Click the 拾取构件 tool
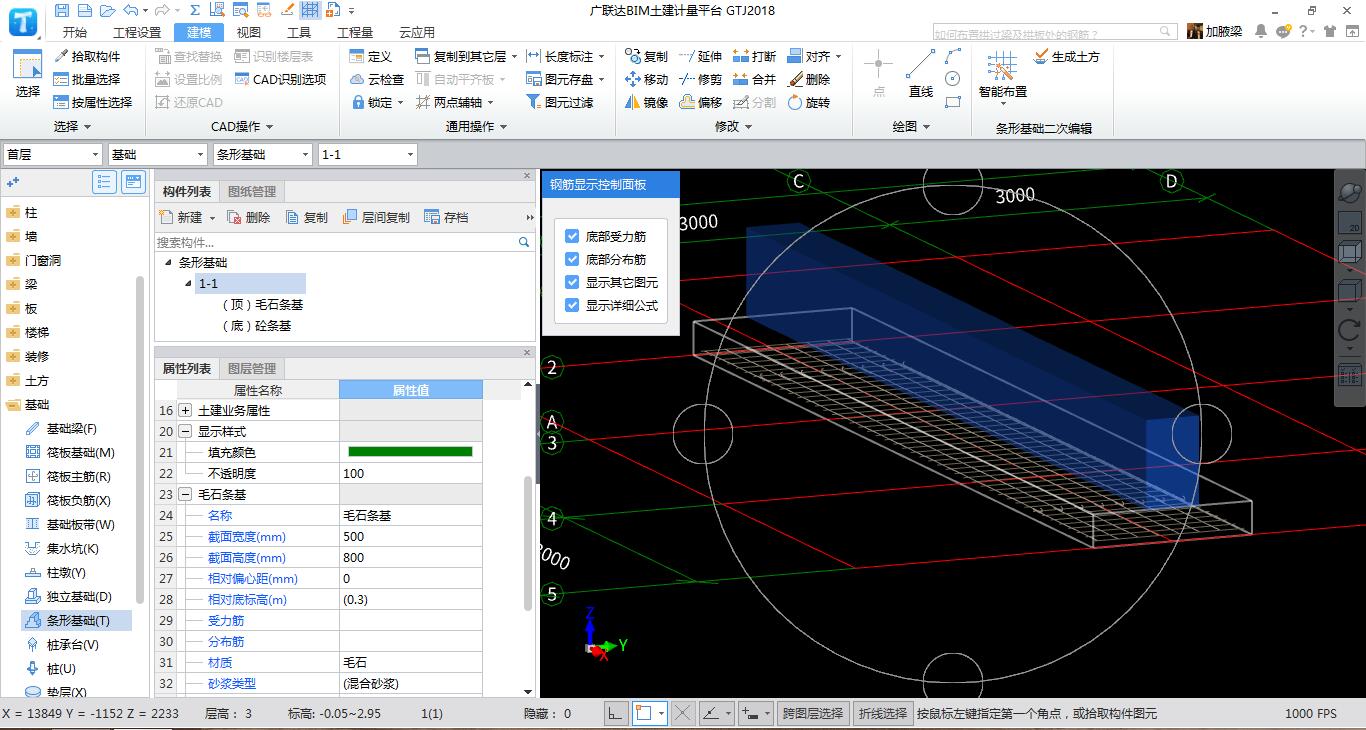Screen dimensions: 1366x730 87,56
